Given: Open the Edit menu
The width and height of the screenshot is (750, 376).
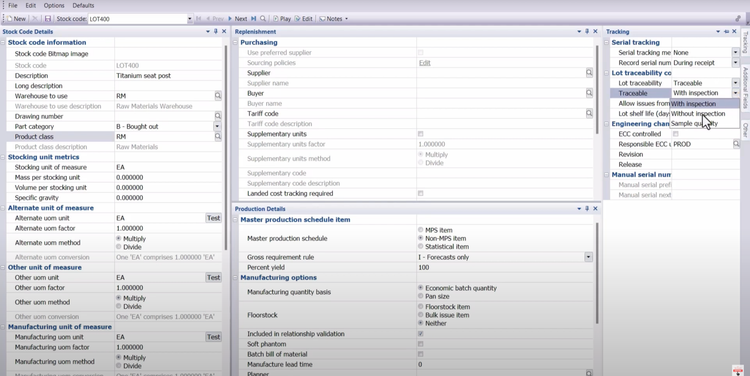Looking at the screenshot, I should [31, 5].
